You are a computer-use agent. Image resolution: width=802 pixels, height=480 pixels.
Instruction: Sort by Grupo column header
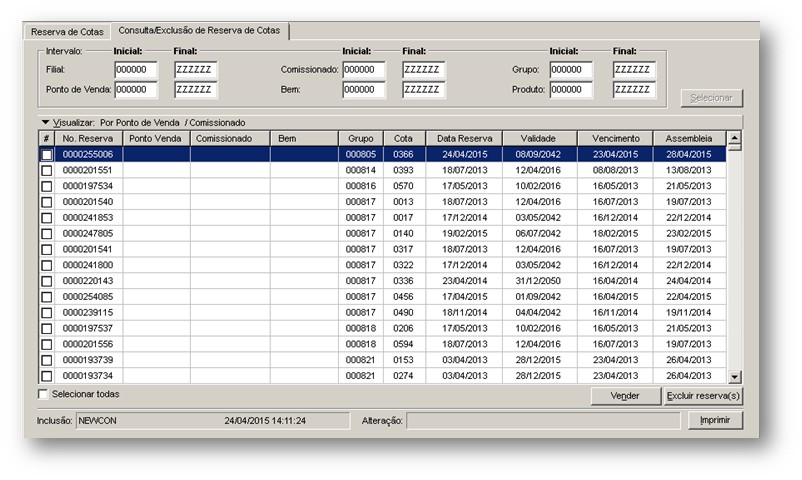click(x=361, y=139)
